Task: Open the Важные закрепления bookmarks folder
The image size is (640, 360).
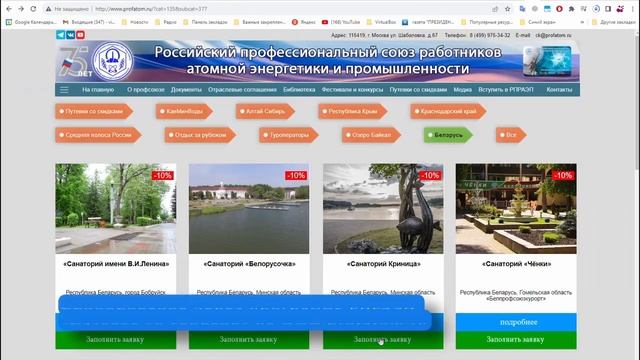Action: [260, 22]
